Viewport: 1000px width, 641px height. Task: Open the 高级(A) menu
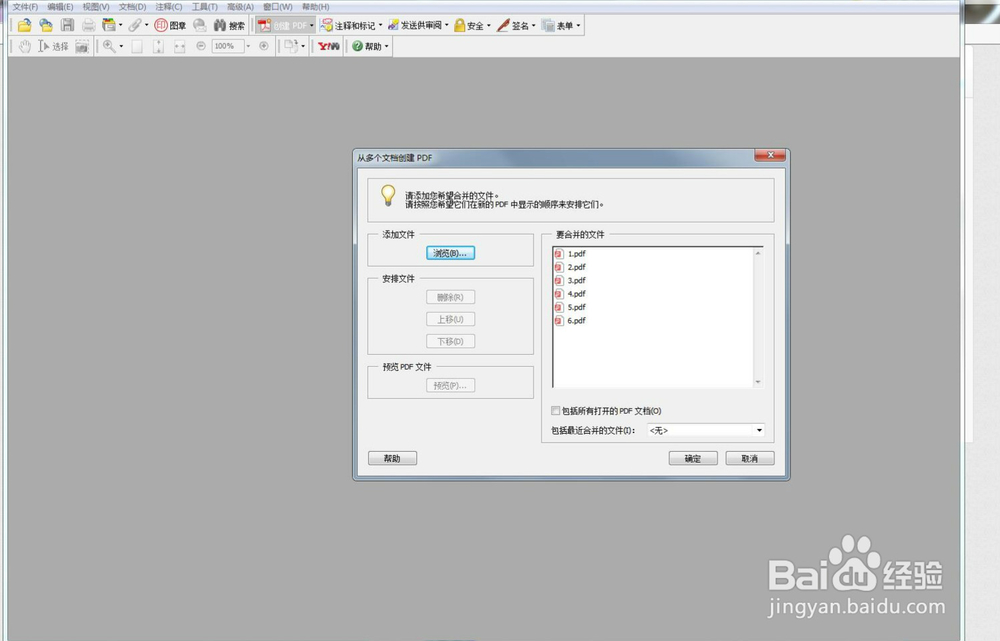click(x=240, y=7)
